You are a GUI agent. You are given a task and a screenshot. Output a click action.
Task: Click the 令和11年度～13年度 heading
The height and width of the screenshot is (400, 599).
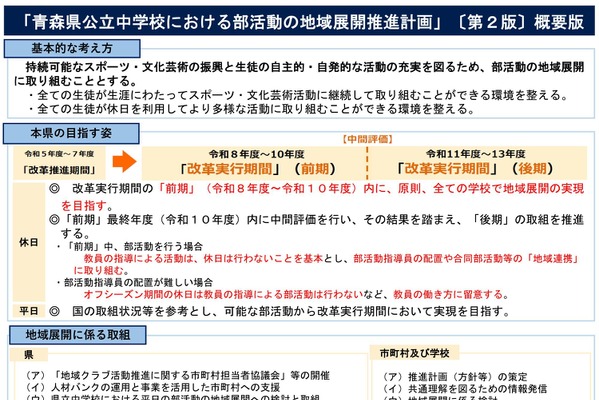pyautogui.click(x=476, y=154)
